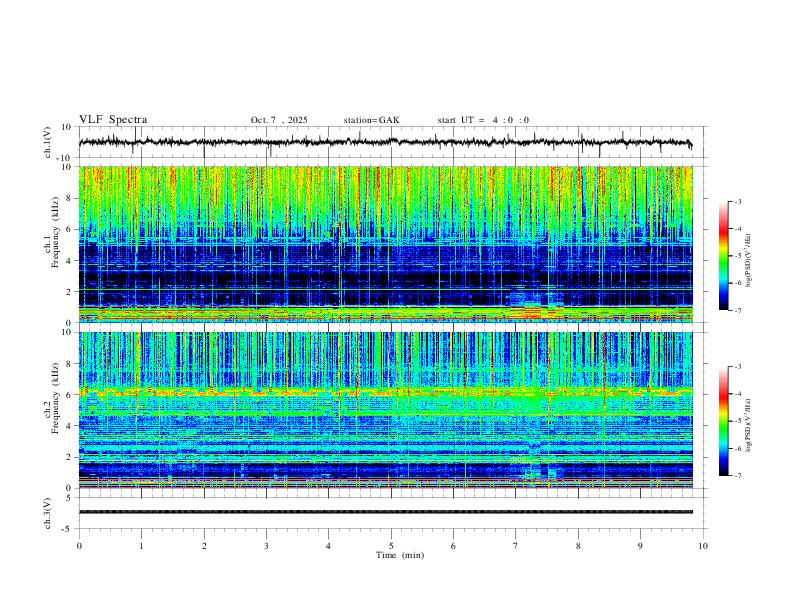Click the log(PSD) label beside ch.1 colorbar
This screenshot has height=612, width=792.
click(x=748, y=261)
